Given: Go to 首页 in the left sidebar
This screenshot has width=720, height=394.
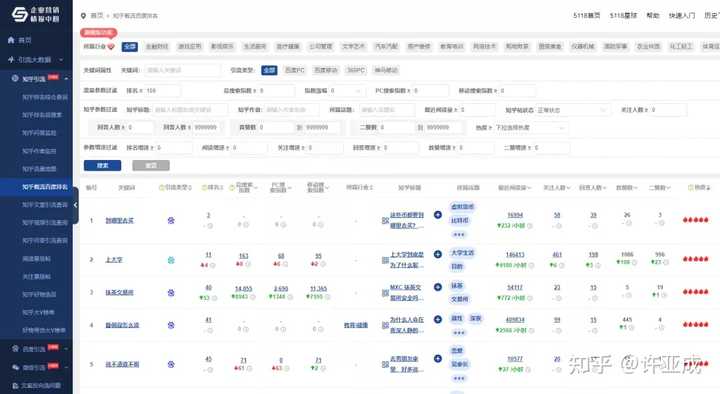Looking at the screenshot, I should point(25,40).
